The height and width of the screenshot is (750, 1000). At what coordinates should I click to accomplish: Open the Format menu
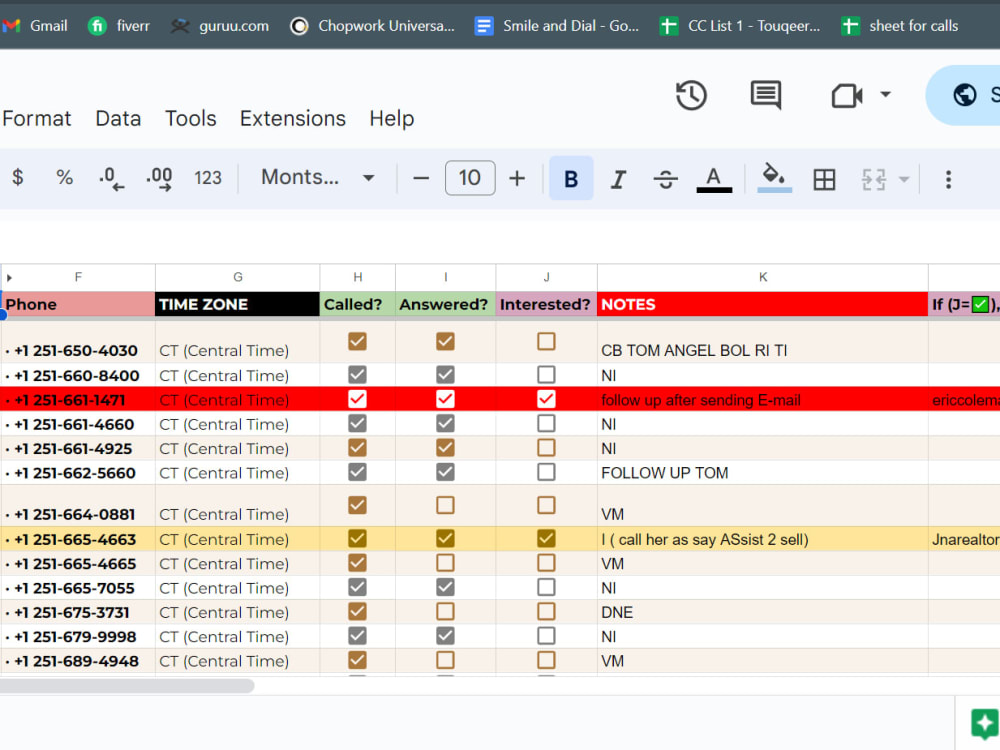37,119
